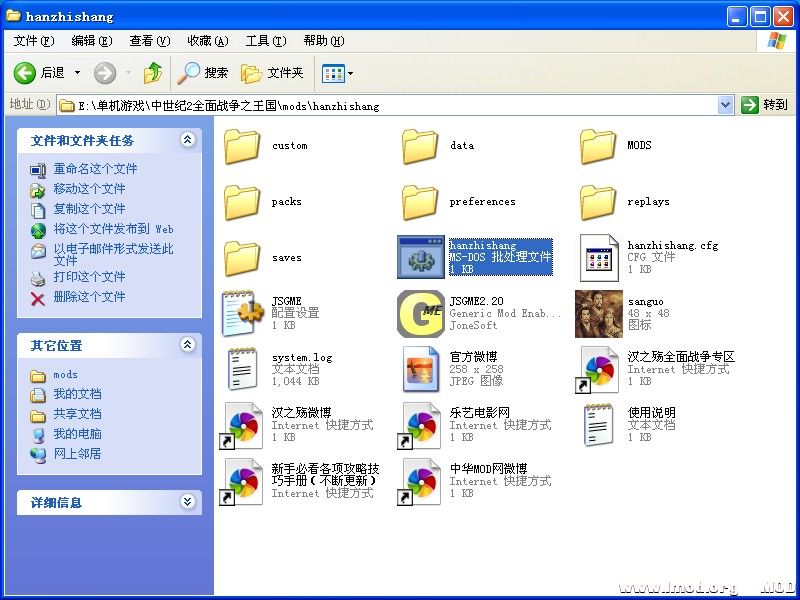Run the hanzhishang MS-DOS batch file
The width and height of the screenshot is (800, 600).
click(420, 255)
